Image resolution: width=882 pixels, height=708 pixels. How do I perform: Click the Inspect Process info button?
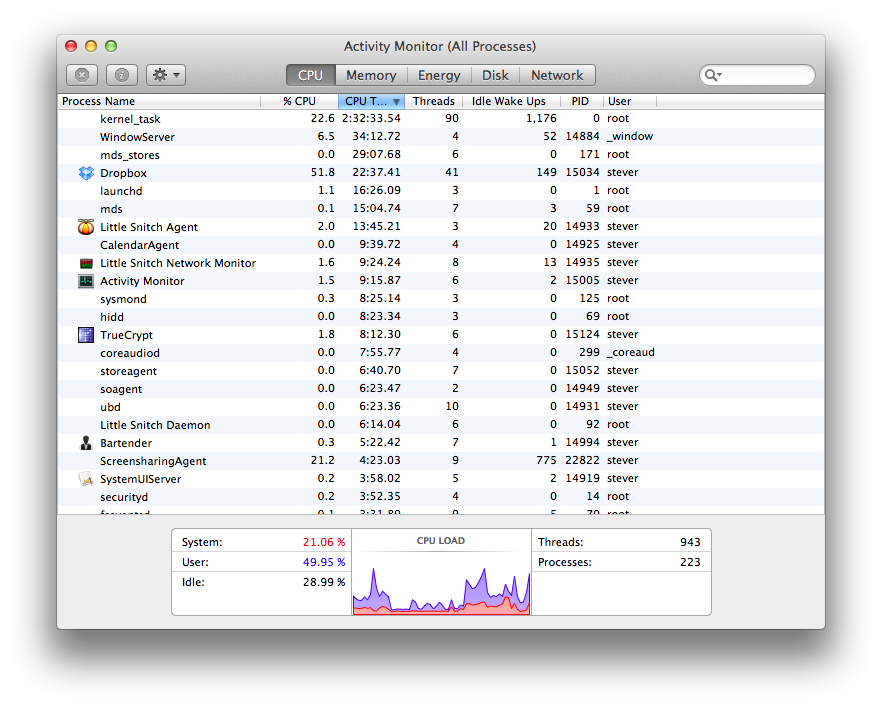[122, 75]
